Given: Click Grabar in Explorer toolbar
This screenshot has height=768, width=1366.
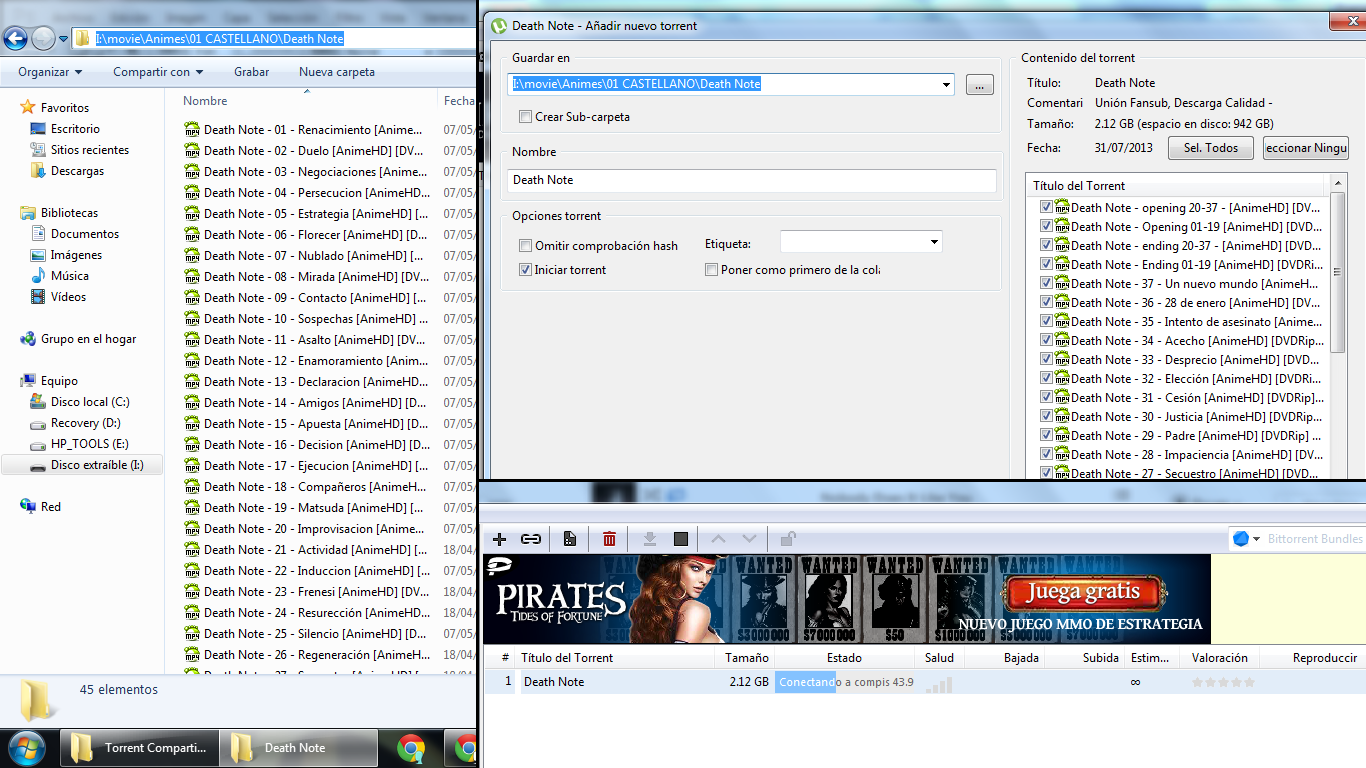Looking at the screenshot, I should (x=251, y=72).
